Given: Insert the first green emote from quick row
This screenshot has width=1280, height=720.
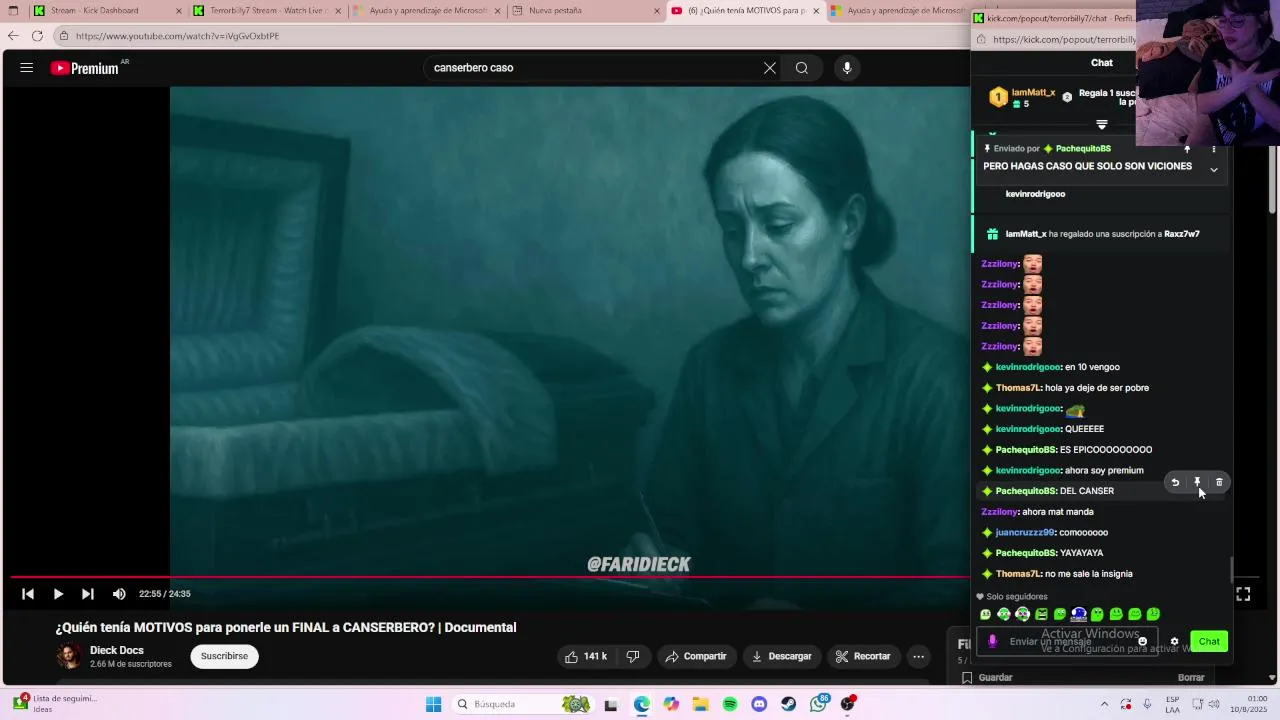Looking at the screenshot, I should [x=986, y=615].
